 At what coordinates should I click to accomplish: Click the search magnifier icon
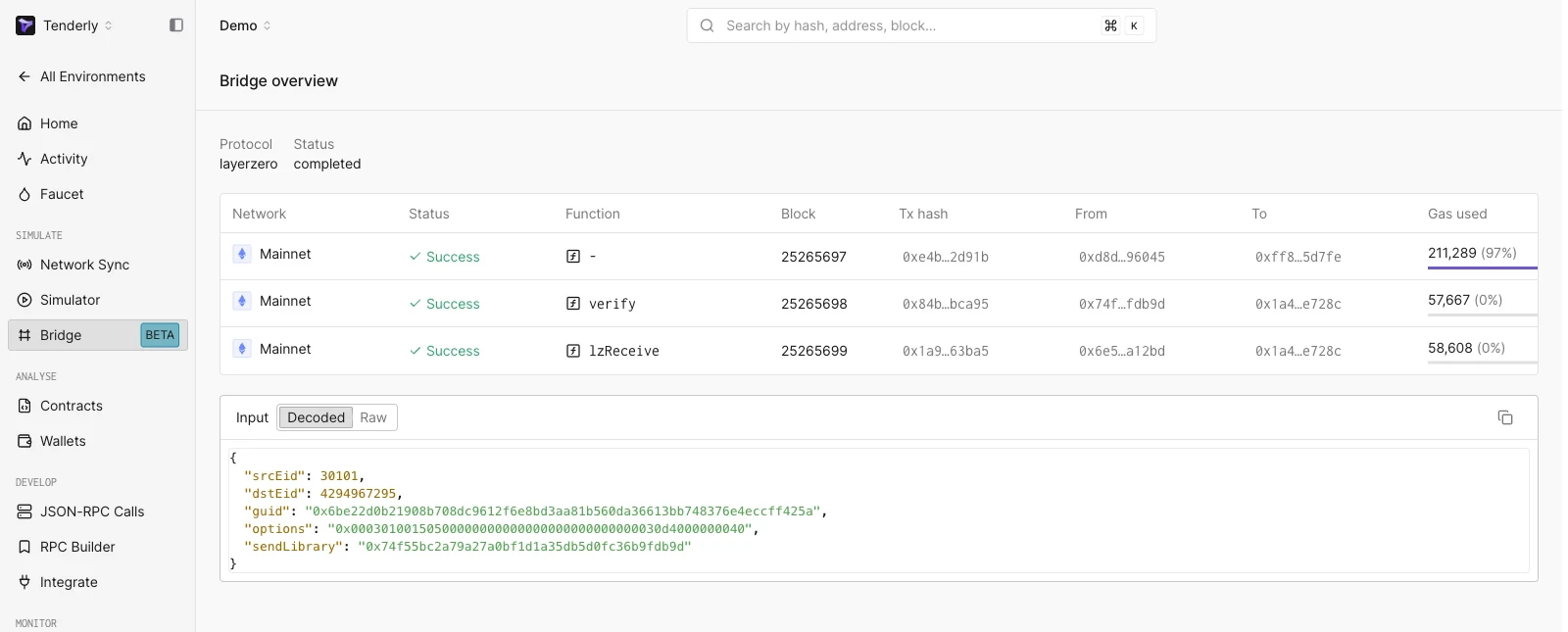[707, 25]
